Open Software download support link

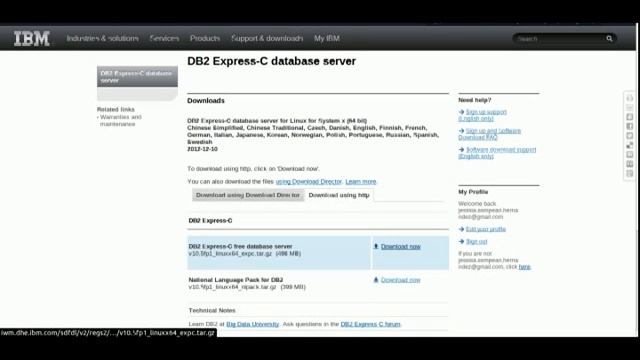pos(497,153)
